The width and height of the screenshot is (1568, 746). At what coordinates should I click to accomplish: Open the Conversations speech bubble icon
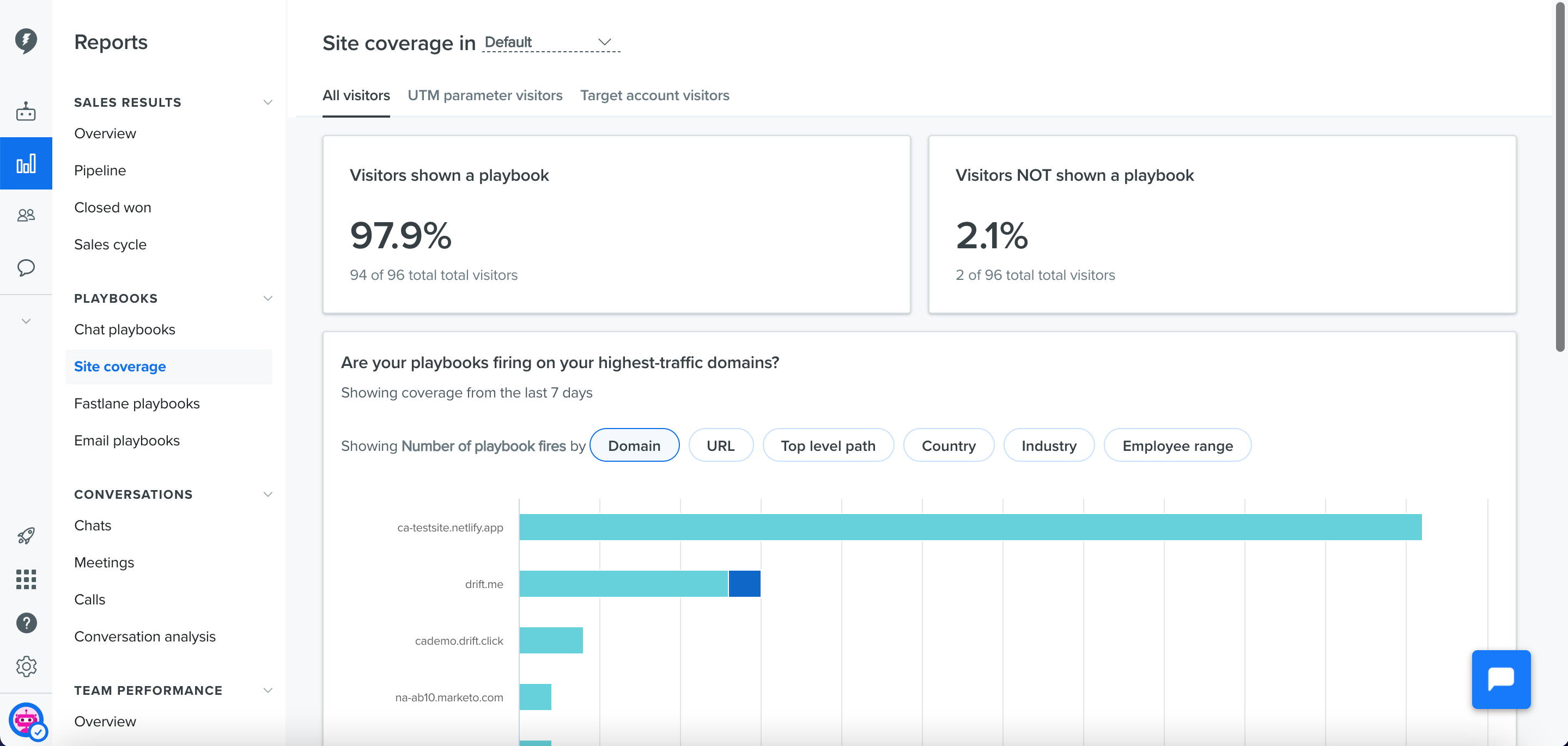[x=26, y=268]
